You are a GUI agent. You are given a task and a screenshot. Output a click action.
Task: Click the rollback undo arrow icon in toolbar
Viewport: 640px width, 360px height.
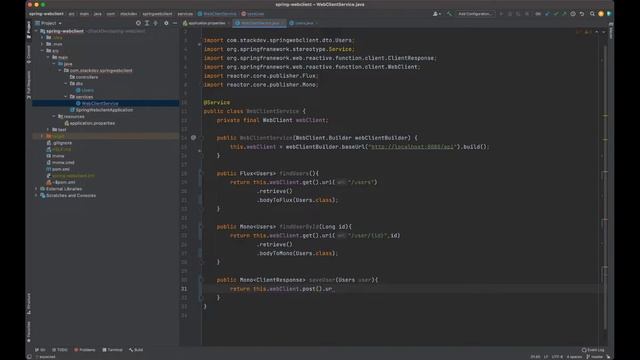(582, 14)
